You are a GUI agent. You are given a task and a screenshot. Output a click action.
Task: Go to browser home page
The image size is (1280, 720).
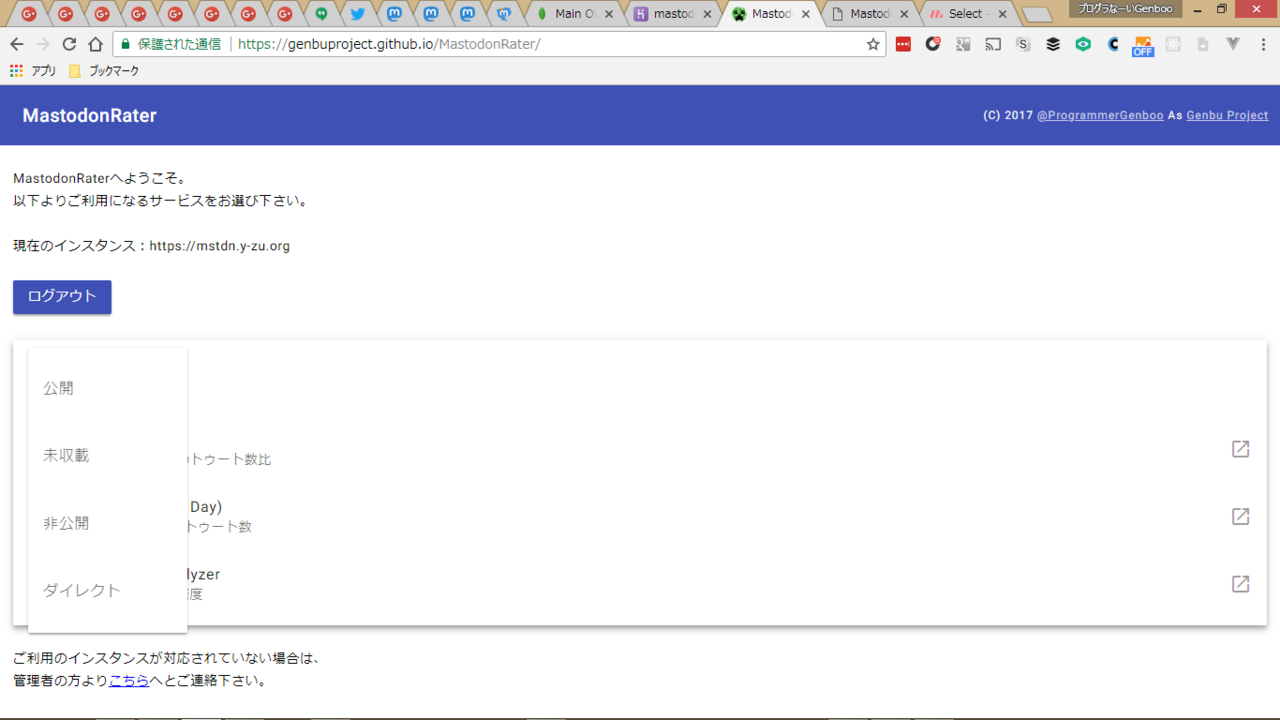pyautogui.click(x=95, y=44)
